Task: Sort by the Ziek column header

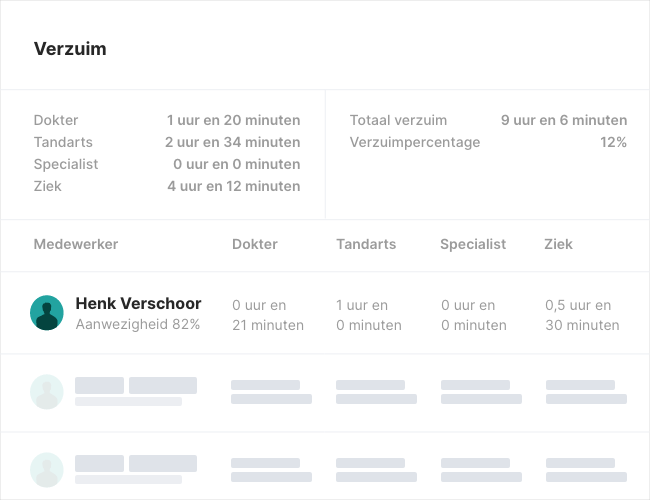Action: (x=558, y=244)
